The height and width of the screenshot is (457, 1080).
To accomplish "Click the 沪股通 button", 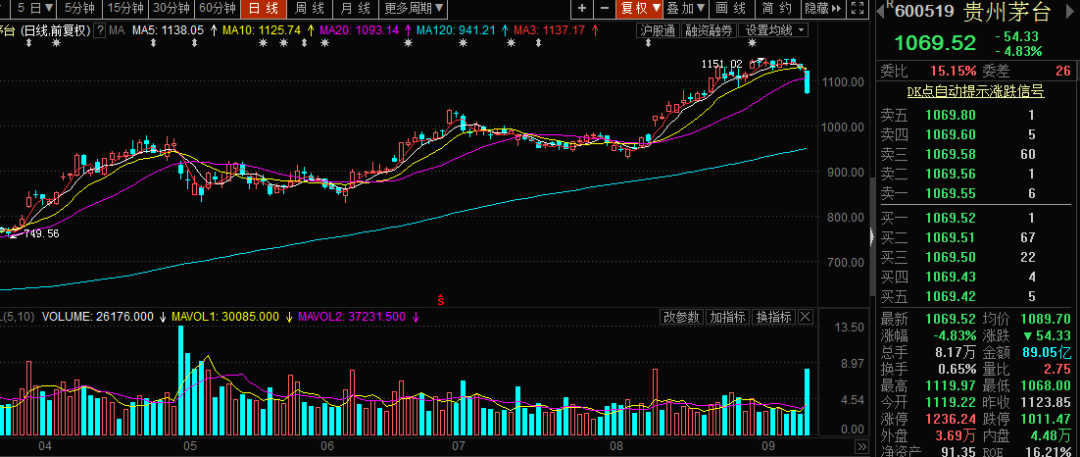I will (657, 30).
